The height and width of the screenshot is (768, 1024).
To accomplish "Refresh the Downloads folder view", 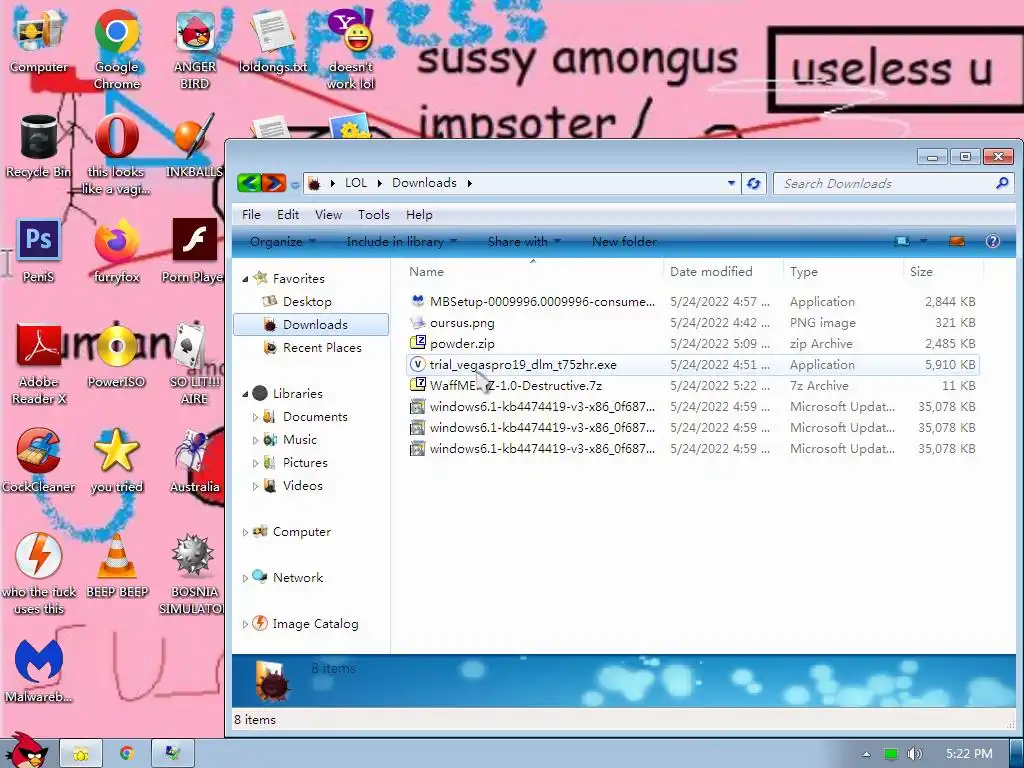I will click(753, 184).
